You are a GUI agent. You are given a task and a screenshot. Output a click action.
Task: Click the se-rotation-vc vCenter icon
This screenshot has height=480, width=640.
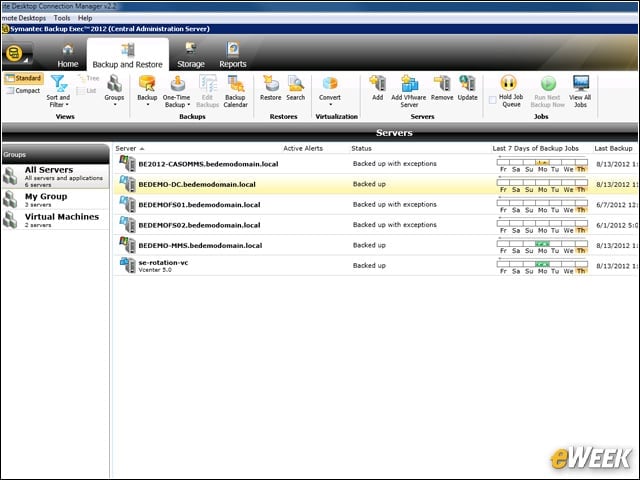coord(127,266)
